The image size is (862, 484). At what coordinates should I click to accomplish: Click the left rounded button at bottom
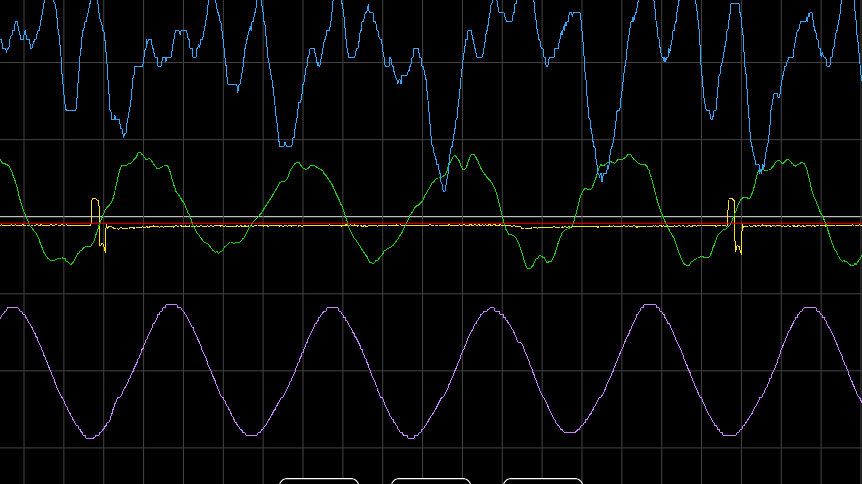tap(318, 481)
